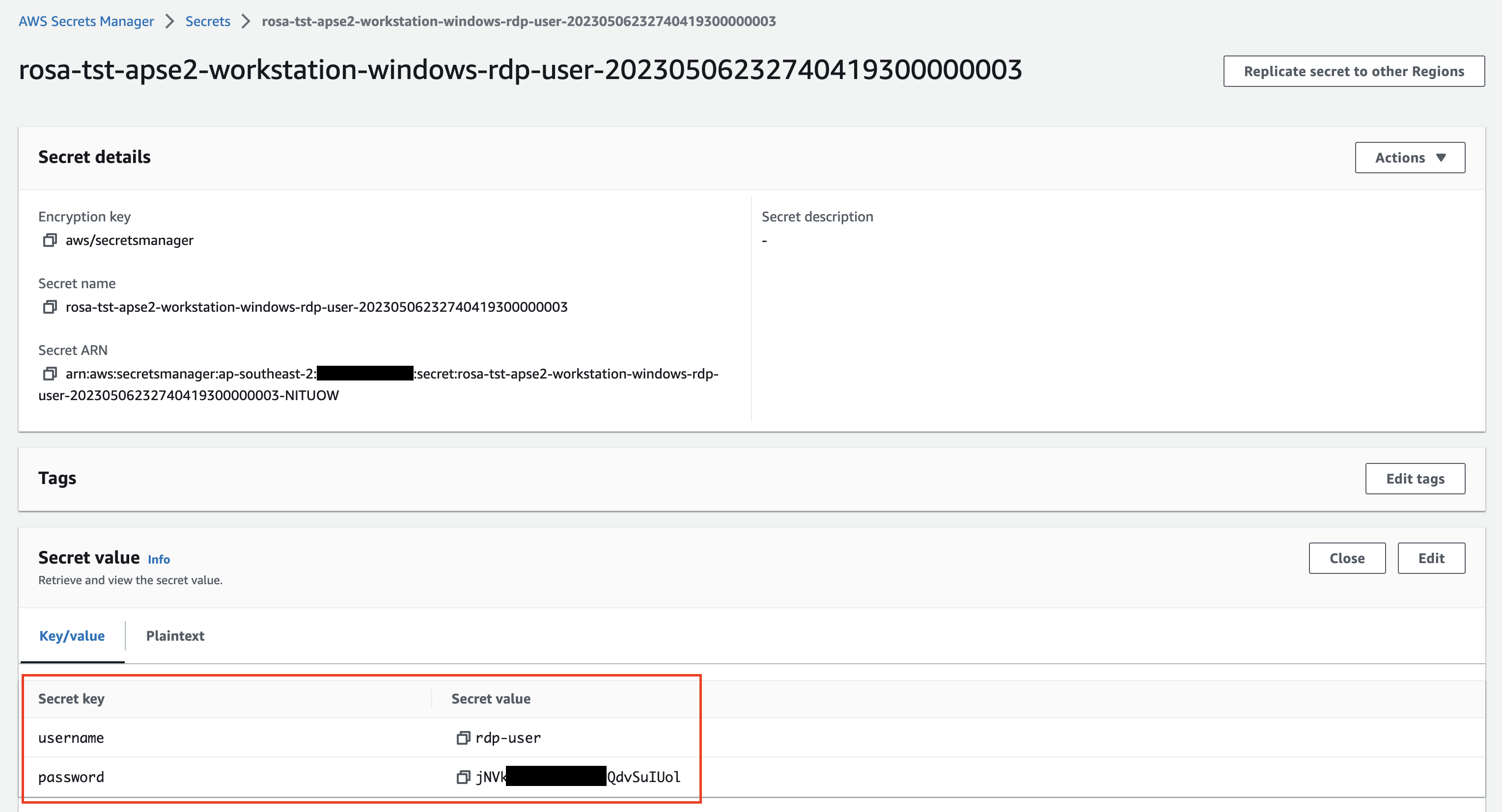The height and width of the screenshot is (812, 1502).
Task: Click the Secret key column header
Action: click(71, 698)
